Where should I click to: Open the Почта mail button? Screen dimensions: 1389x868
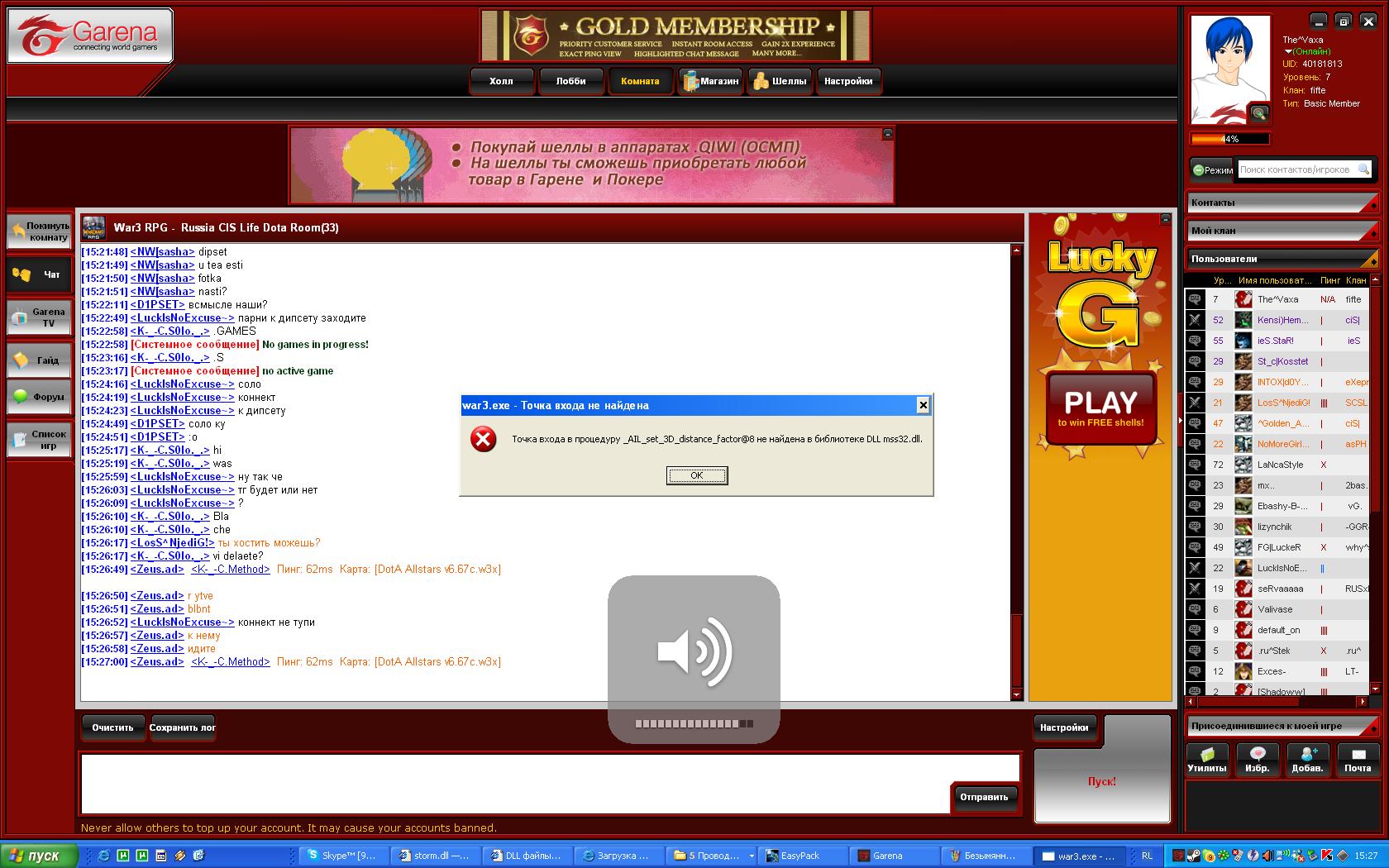click(1358, 759)
